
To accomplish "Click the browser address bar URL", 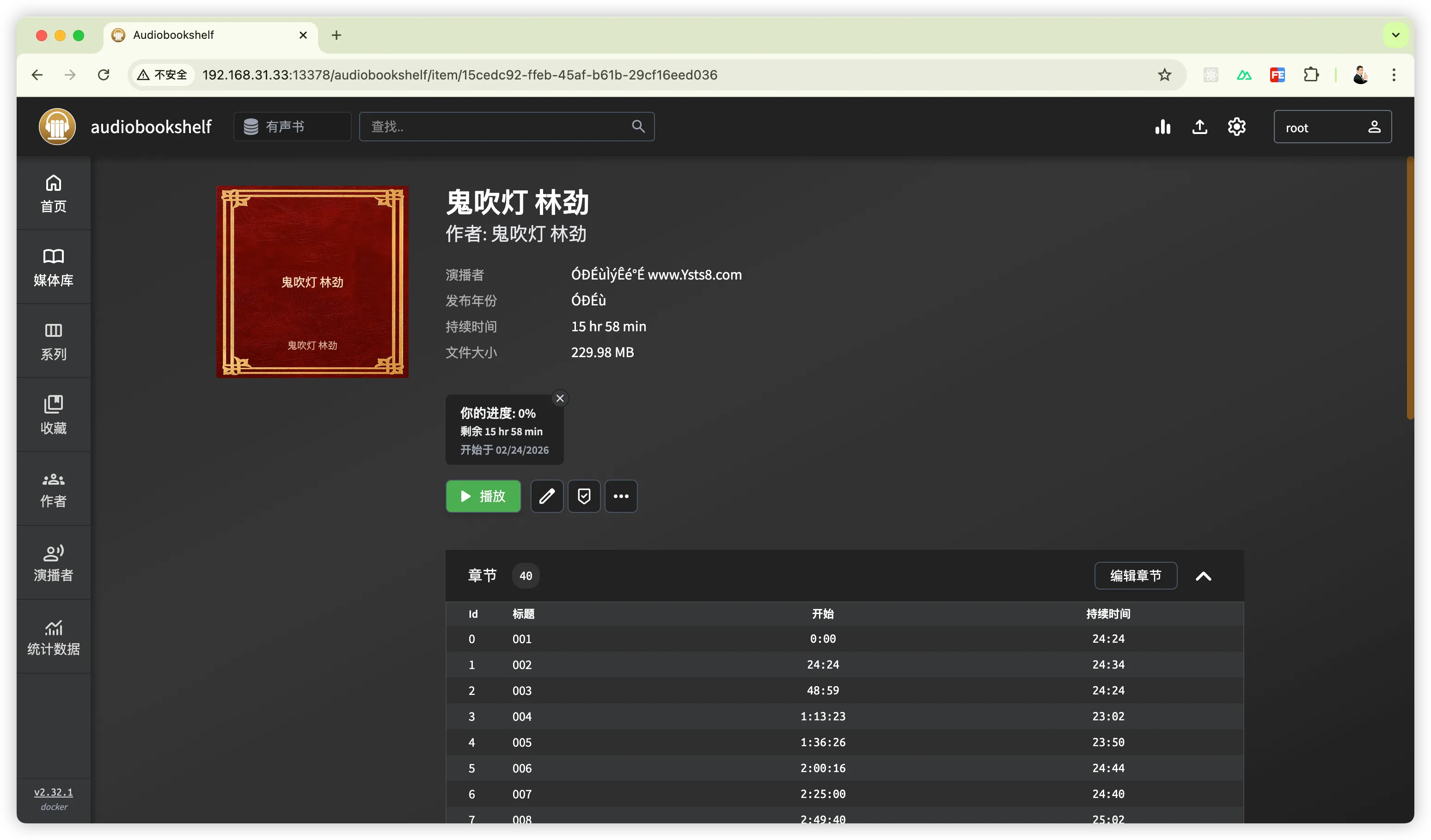I will [x=460, y=75].
